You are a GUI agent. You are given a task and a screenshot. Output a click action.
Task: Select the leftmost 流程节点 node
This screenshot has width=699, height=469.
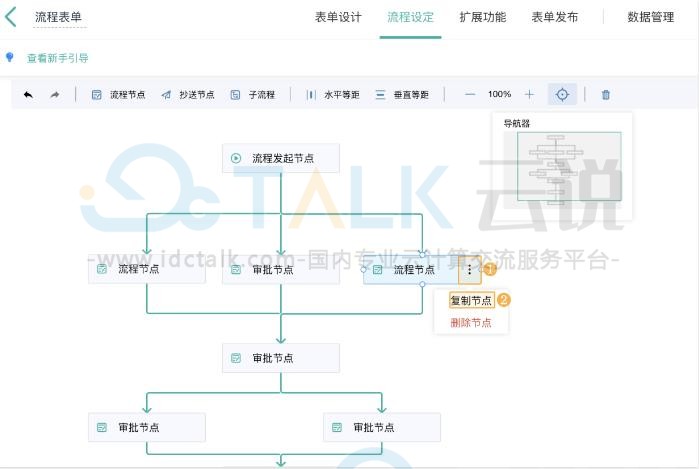147,269
